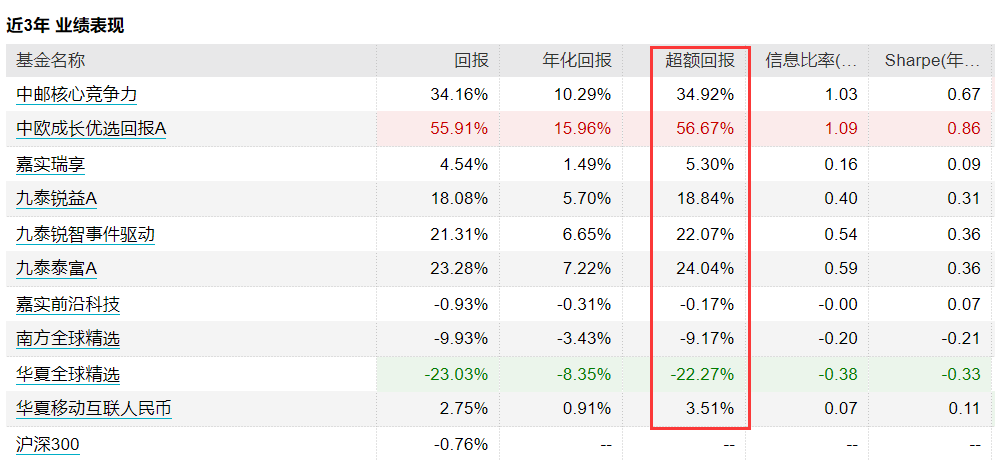
Task: Open the 沪深300 benchmark link
Action: click(x=48, y=444)
